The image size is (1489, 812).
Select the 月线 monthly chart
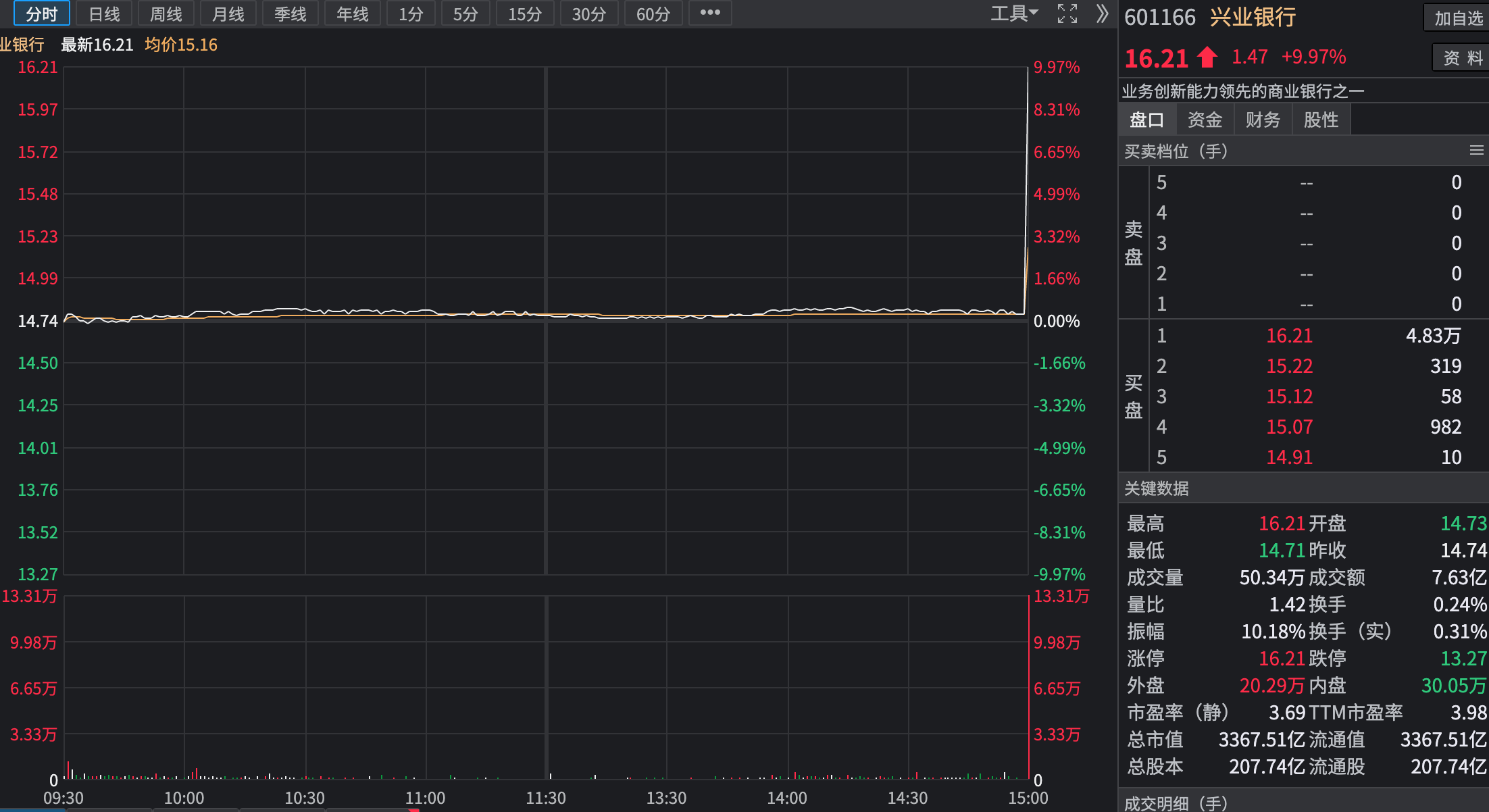coord(228,14)
